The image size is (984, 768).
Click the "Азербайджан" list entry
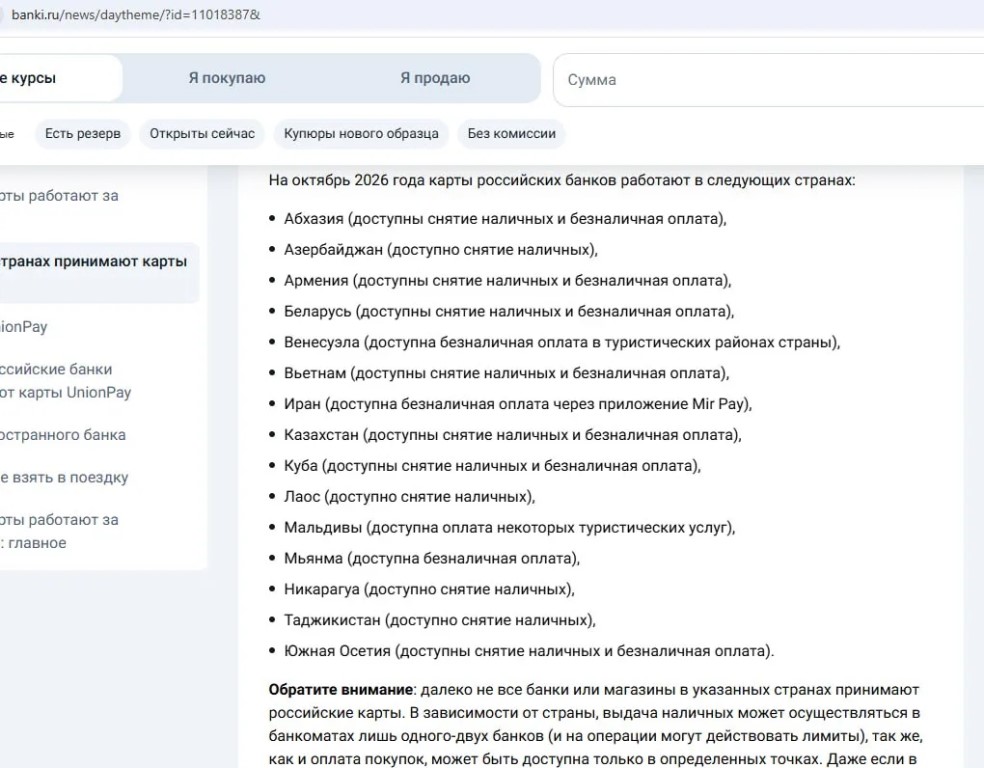[441, 249]
